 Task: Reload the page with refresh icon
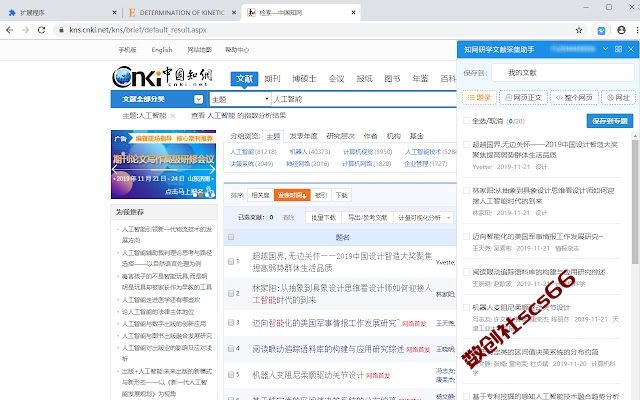pyautogui.click(x=41, y=30)
